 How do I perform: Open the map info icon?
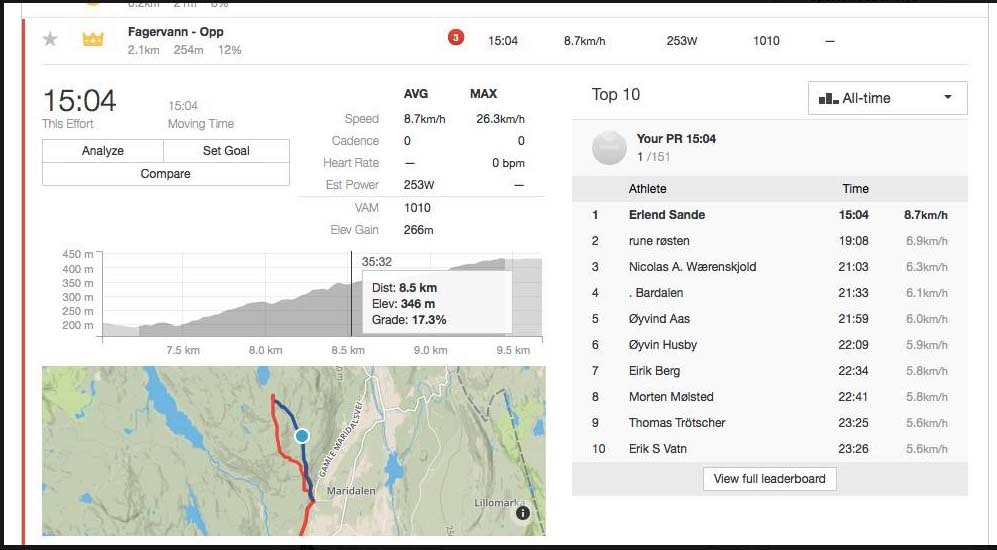tap(522, 513)
